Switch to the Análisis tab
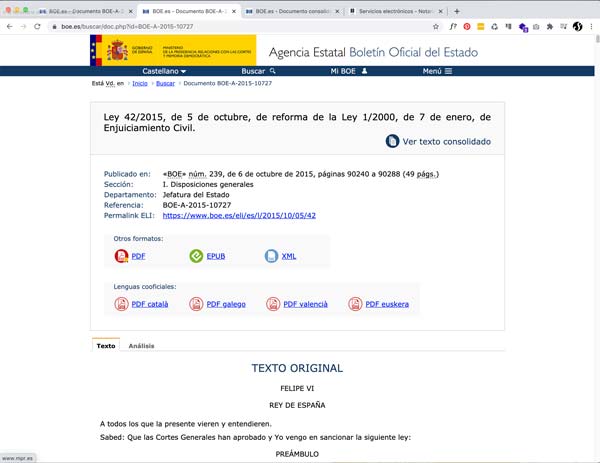This screenshot has width=600, height=463. coord(141,346)
